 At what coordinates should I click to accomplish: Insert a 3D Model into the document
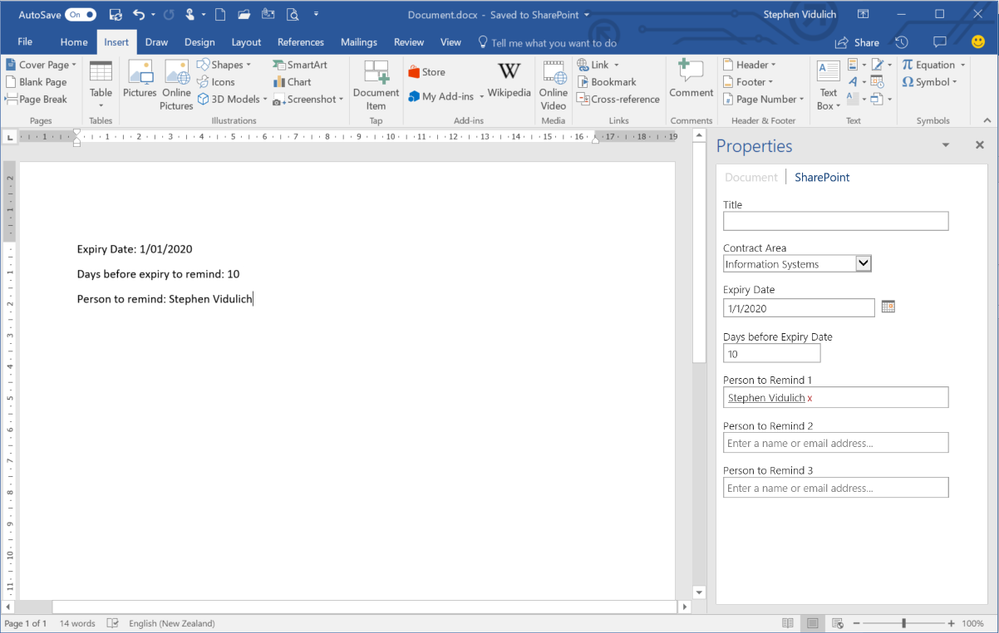pyautogui.click(x=232, y=99)
